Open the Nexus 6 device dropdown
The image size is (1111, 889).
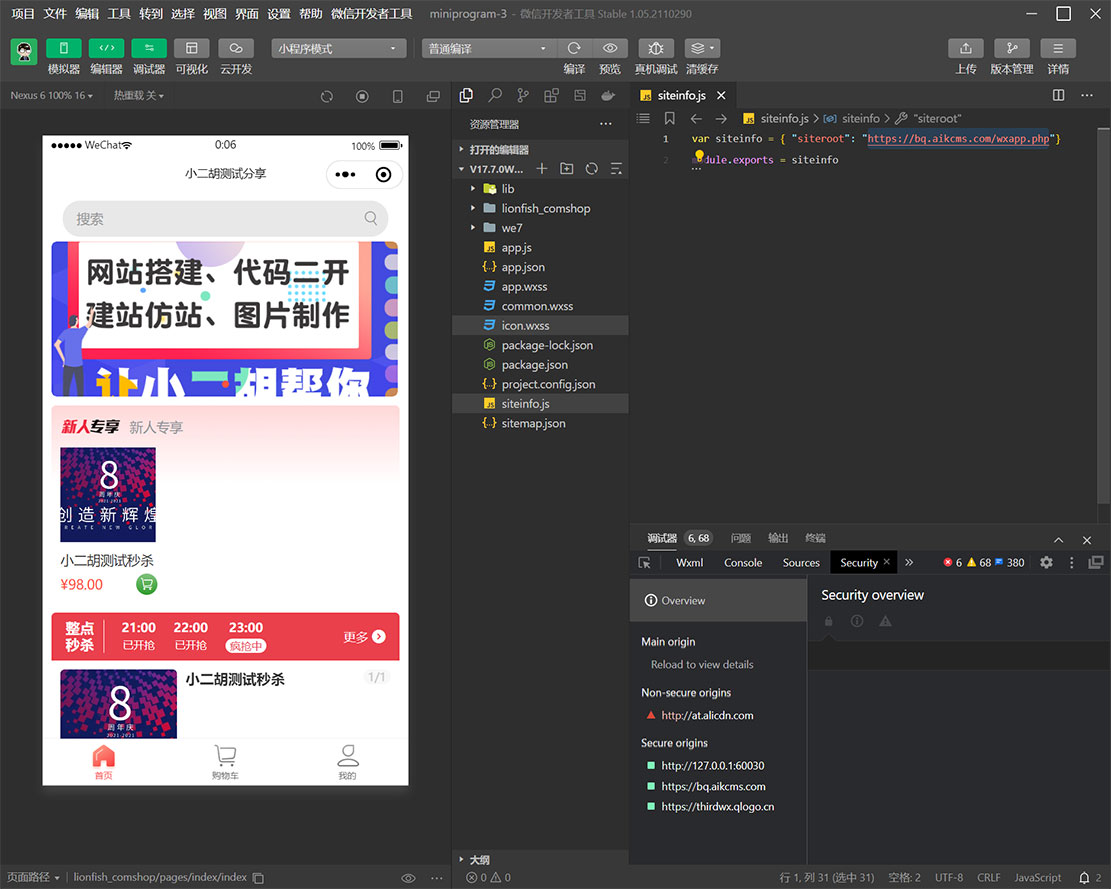(51, 96)
